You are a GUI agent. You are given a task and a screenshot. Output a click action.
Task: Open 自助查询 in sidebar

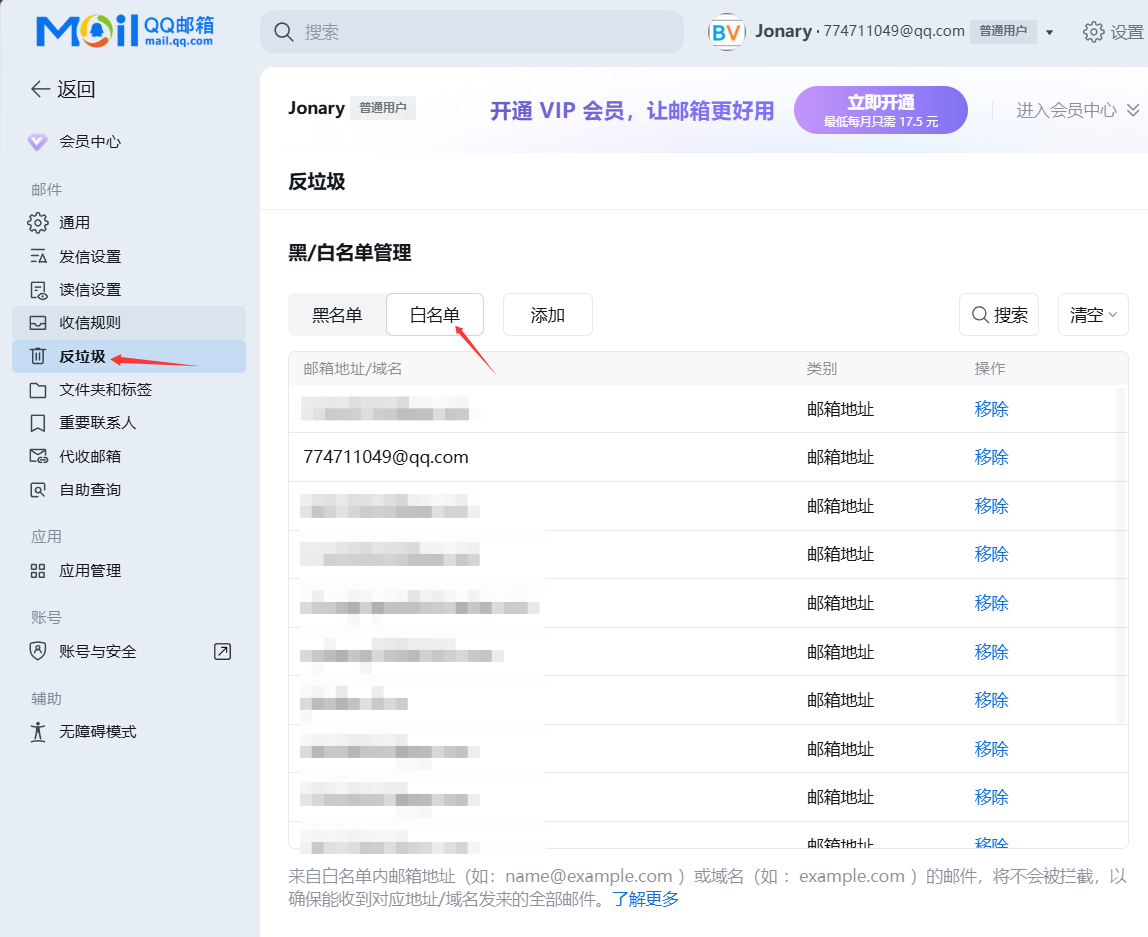129,490
